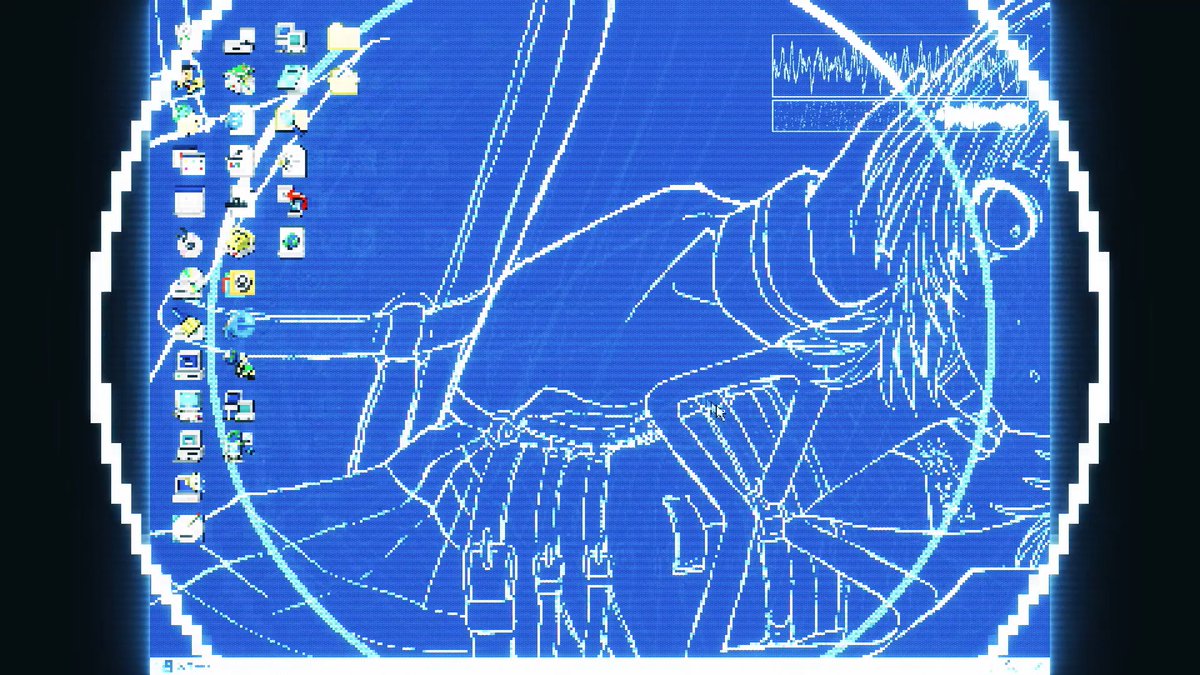This screenshot has height=675, width=1200.
Task: Open the user figure icon on the desktop
Action: 187,78
